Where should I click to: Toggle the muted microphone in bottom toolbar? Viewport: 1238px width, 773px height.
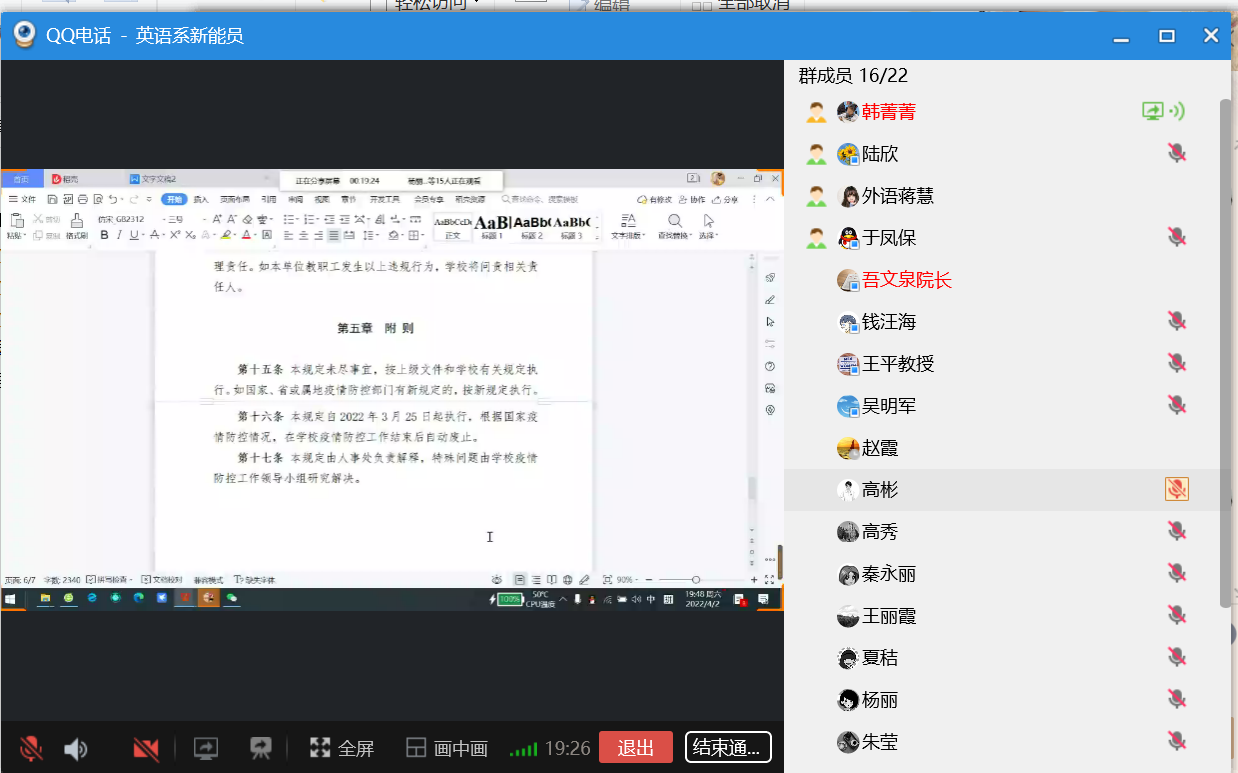click(x=31, y=748)
